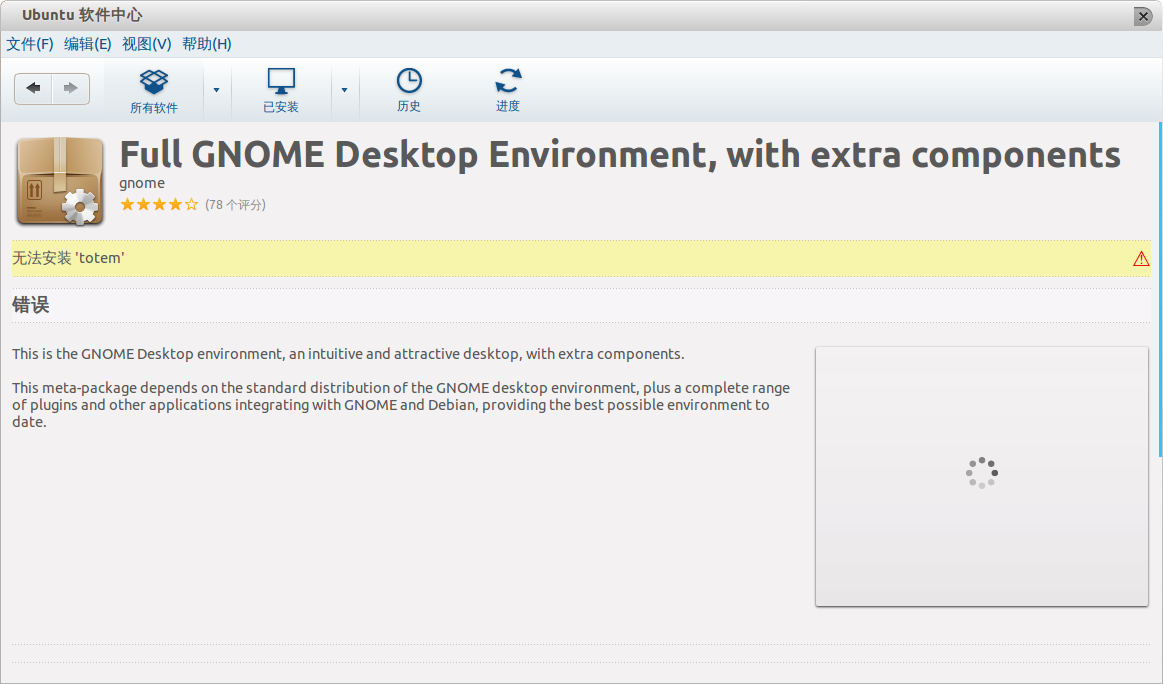Expand the dropdown arrow next to 所有软件
Viewport: 1163px width, 684px height.
click(217, 91)
